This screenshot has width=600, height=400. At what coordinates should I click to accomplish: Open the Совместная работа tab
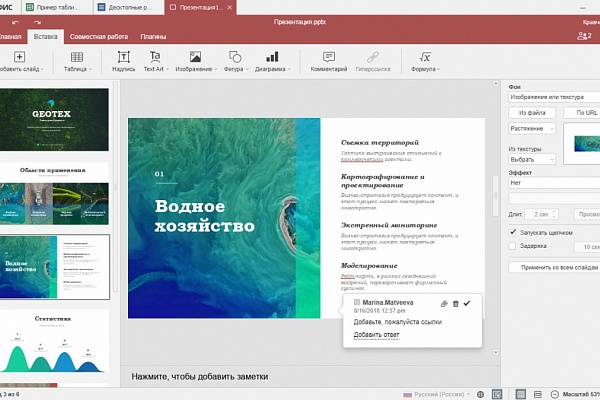99,37
